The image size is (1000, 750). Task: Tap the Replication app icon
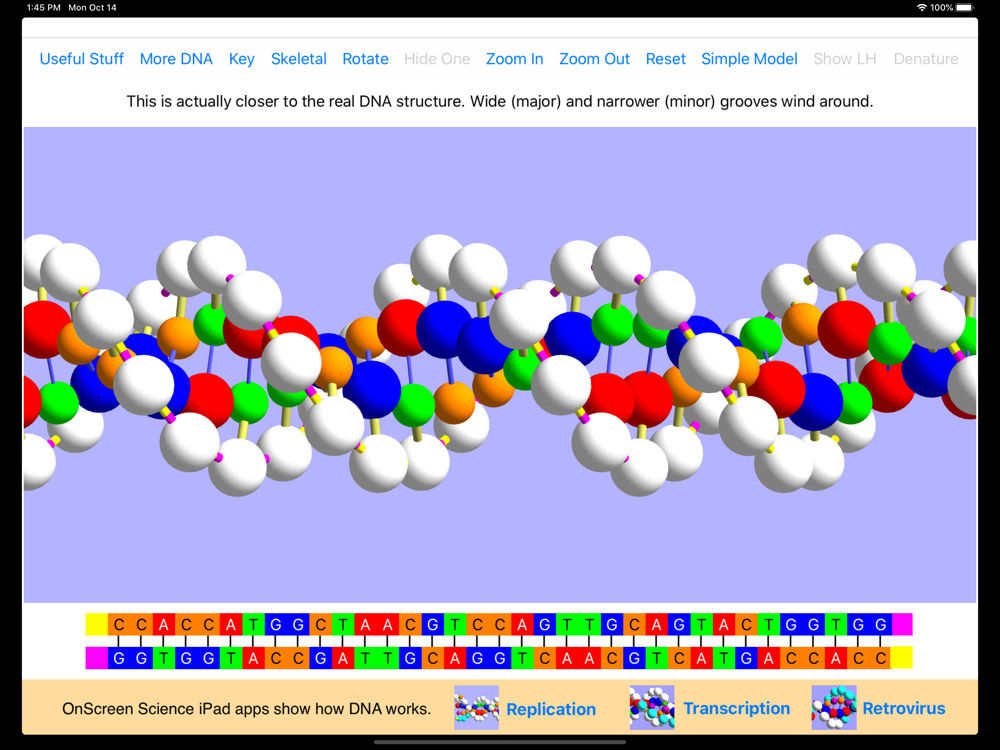(476, 708)
